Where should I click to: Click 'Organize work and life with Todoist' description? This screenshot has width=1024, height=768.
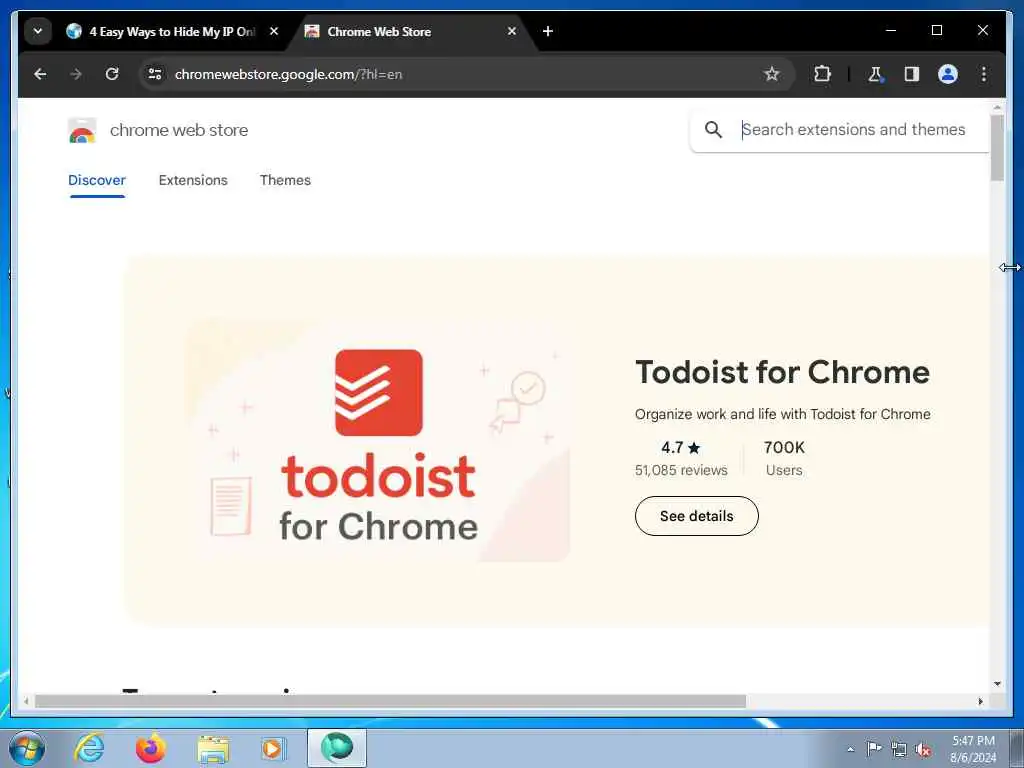point(782,414)
